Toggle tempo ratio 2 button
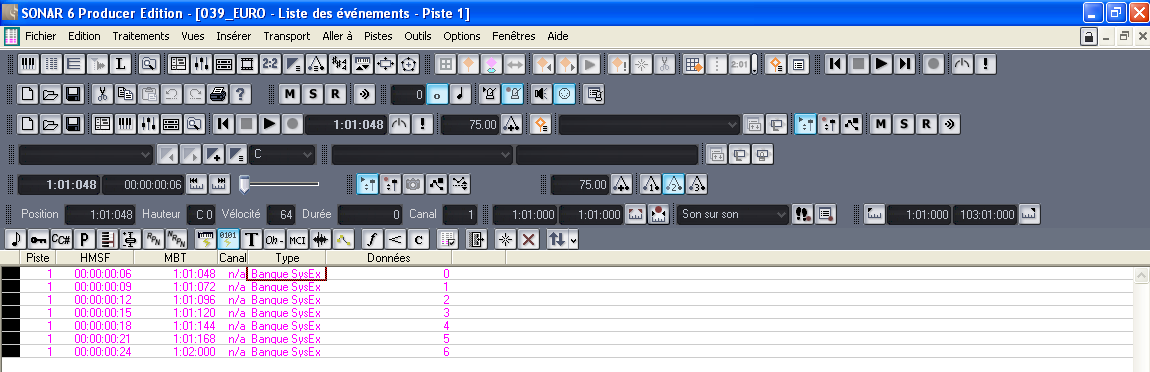 (x=673, y=184)
